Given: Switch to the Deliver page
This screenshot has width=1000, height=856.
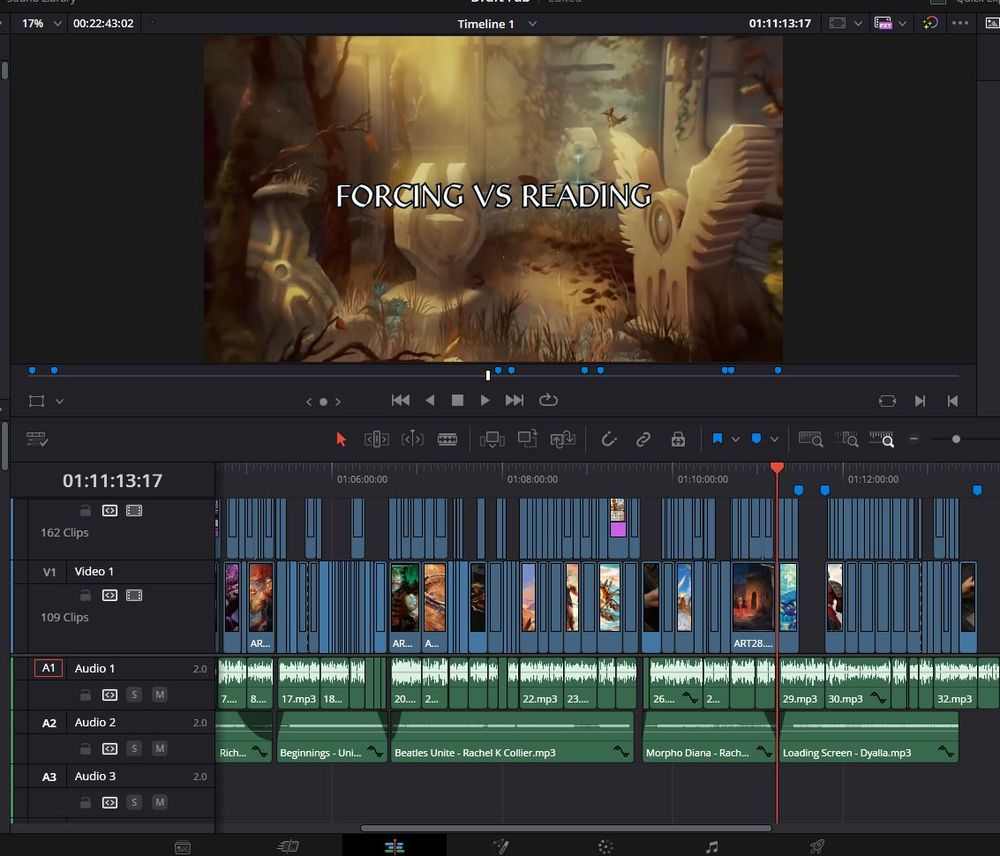Looking at the screenshot, I should coord(817,846).
